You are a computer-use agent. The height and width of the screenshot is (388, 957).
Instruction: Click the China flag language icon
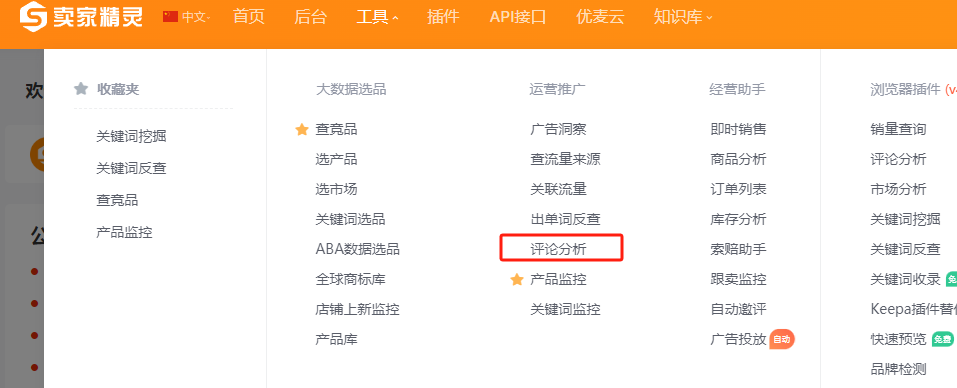170,16
